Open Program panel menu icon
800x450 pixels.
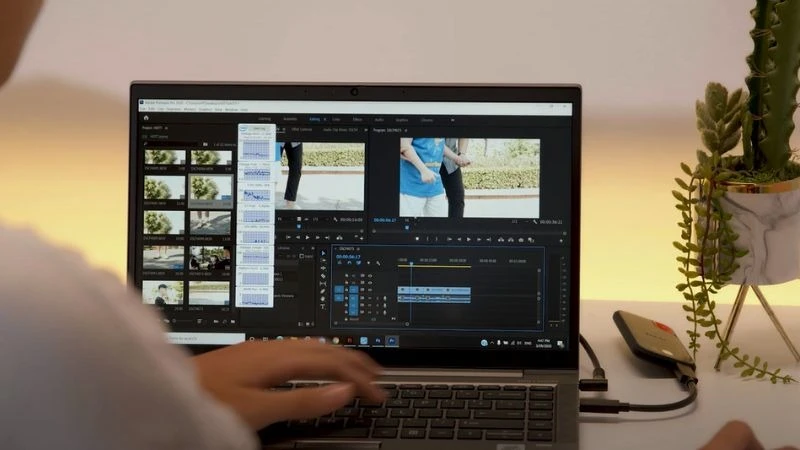point(406,131)
